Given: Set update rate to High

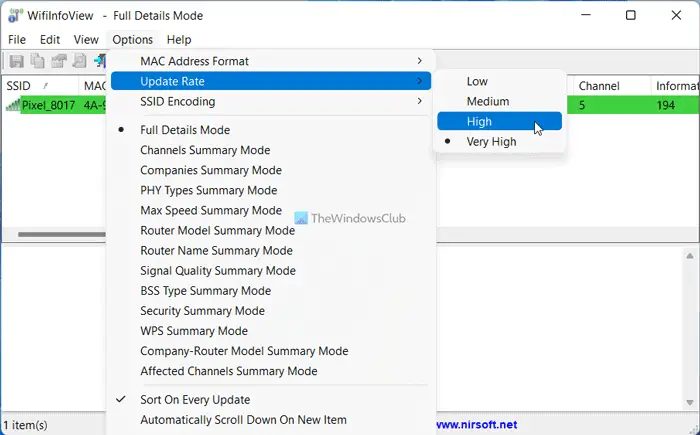Looking at the screenshot, I should coord(499,121).
